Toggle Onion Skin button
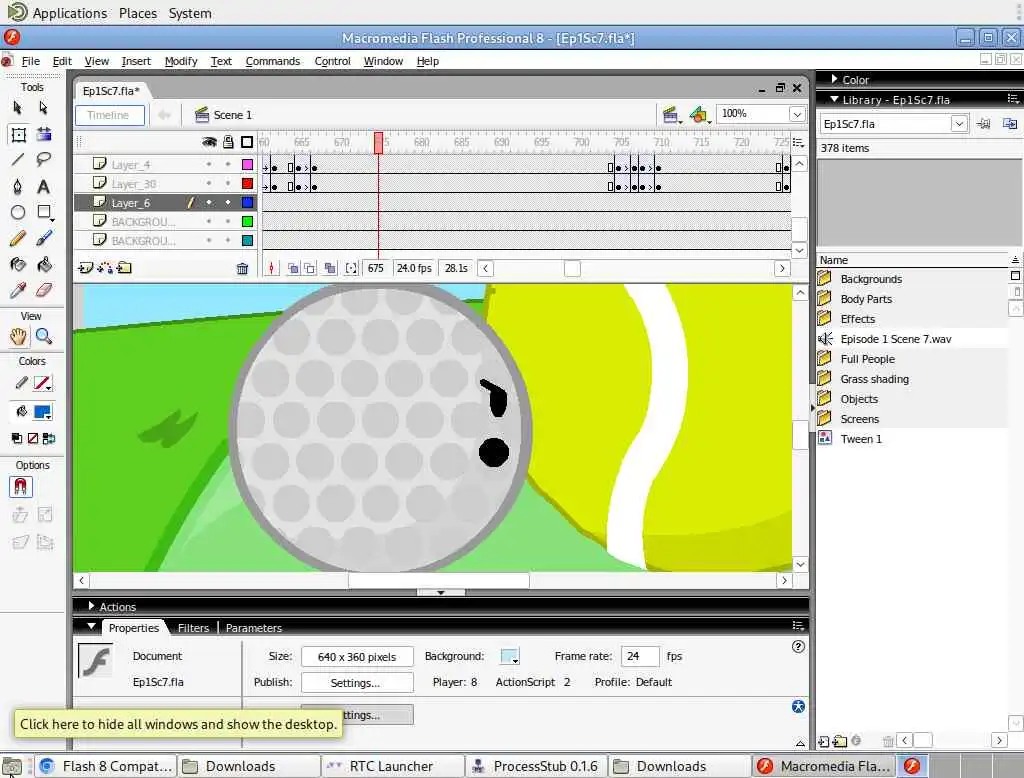Image resolution: width=1024 pixels, height=778 pixels. pos(293,268)
